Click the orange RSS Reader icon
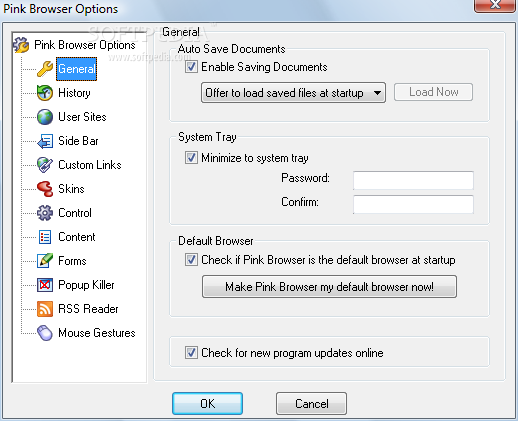 click(x=45, y=309)
